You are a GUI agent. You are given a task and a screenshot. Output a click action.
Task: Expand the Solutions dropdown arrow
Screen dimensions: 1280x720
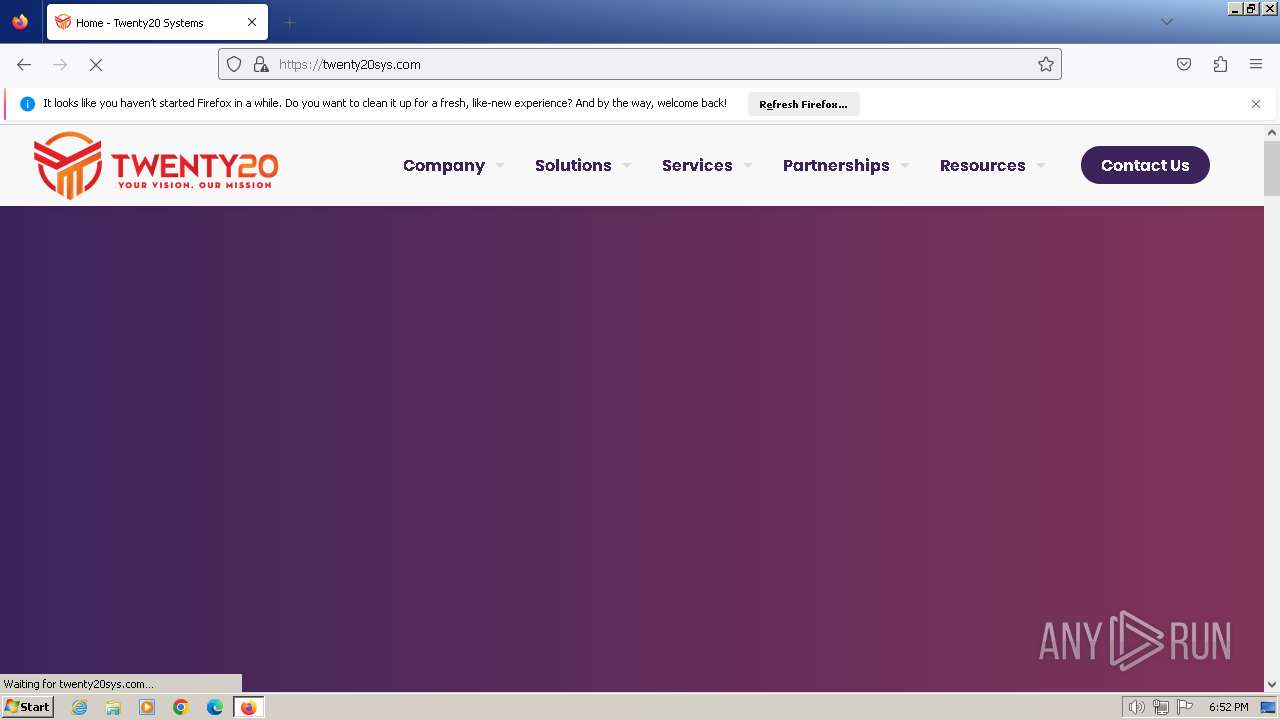click(x=627, y=166)
